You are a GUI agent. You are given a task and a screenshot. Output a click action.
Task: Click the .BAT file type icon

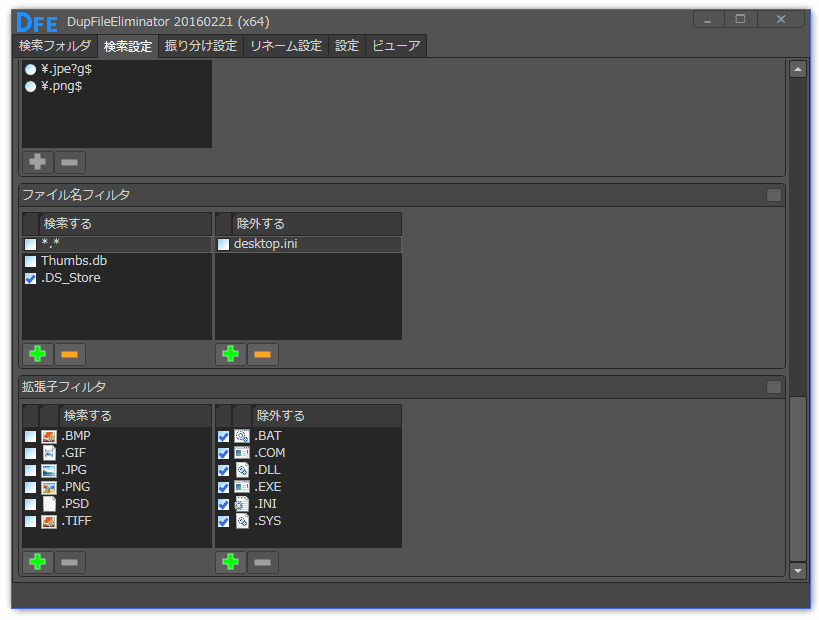pos(242,436)
